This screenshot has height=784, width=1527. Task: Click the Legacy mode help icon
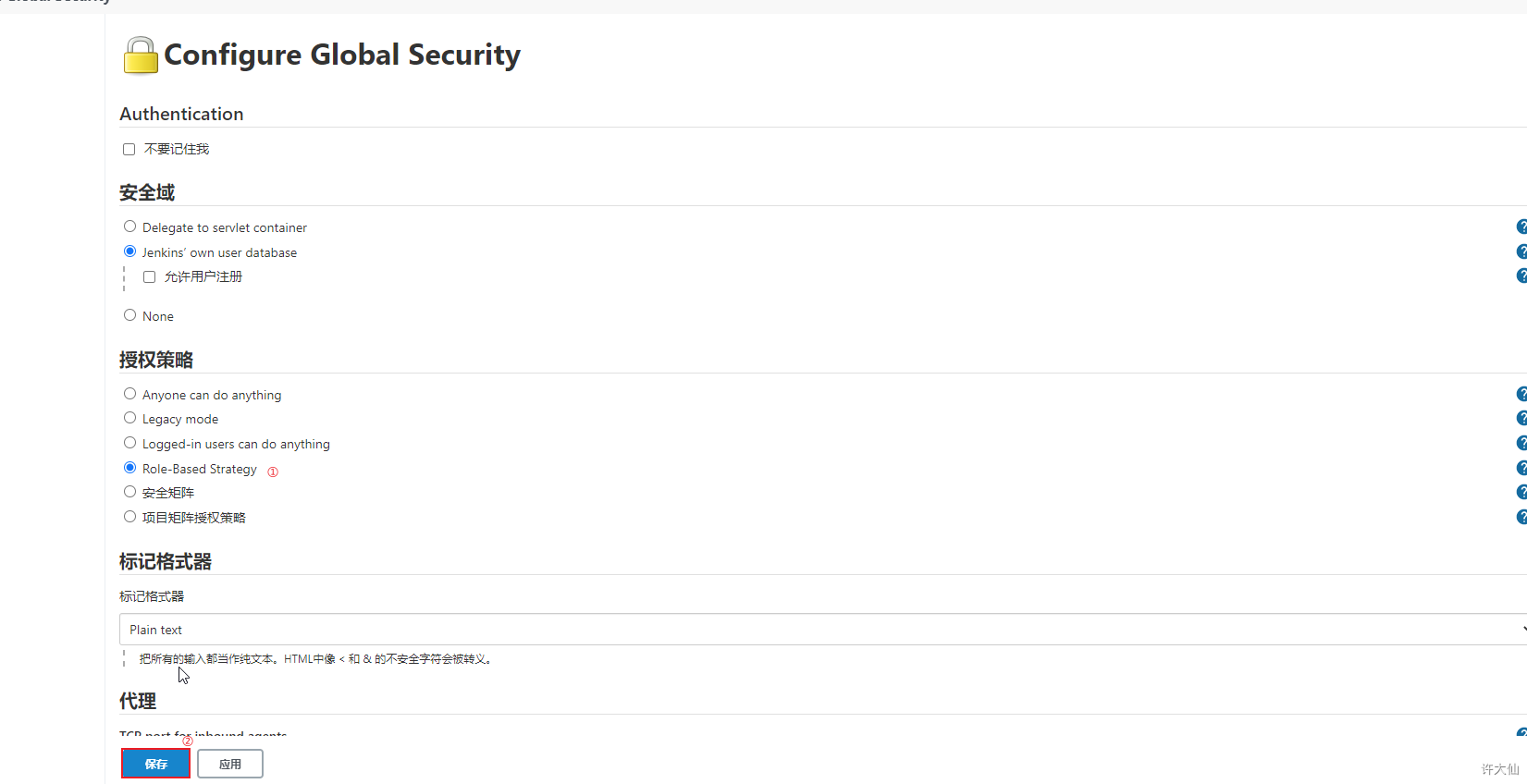point(1521,418)
